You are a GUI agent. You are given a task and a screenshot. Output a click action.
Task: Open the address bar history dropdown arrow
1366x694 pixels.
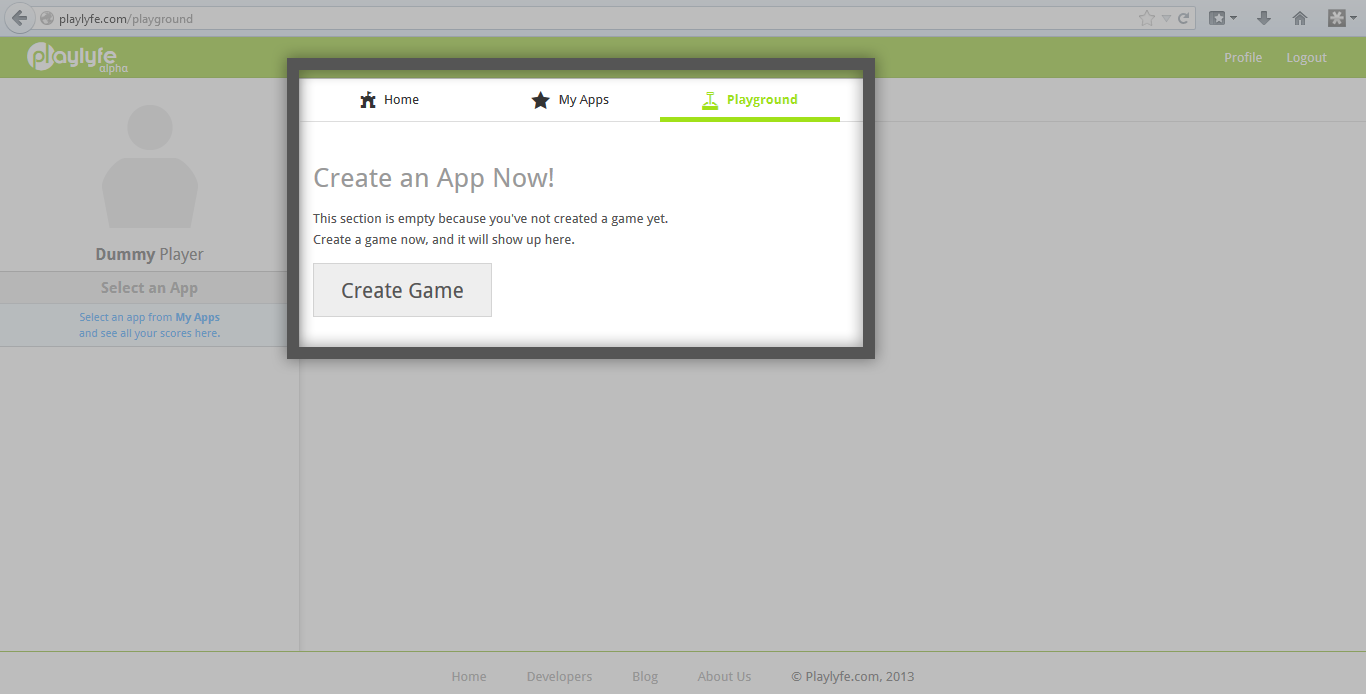click(1166, 19)
